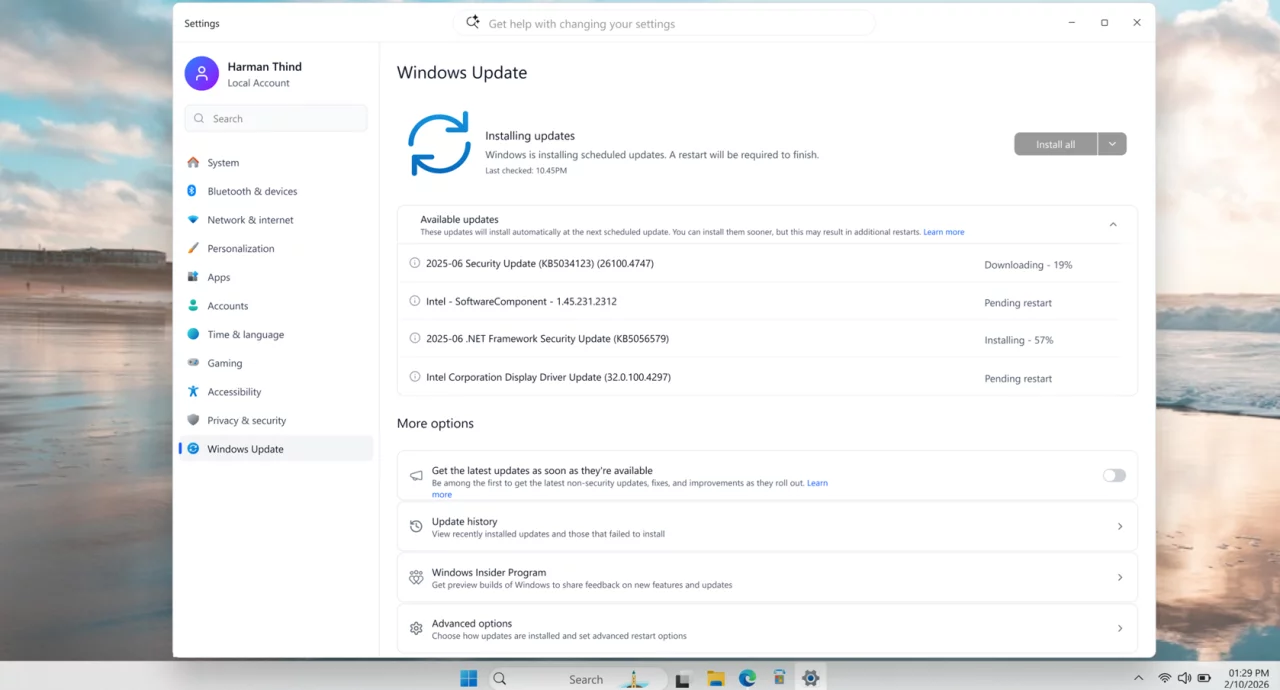Select Accessibility in the sidebar

tap(234, 392)
